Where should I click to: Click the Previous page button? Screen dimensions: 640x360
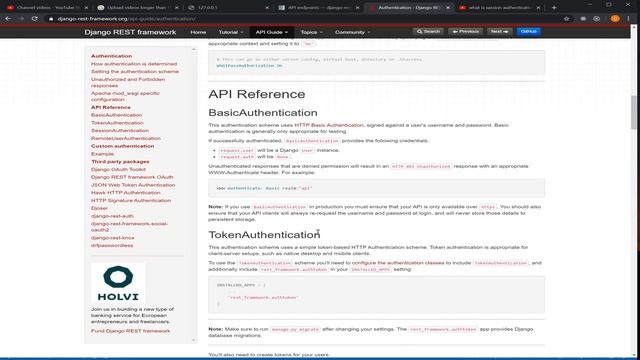point(465,31)
